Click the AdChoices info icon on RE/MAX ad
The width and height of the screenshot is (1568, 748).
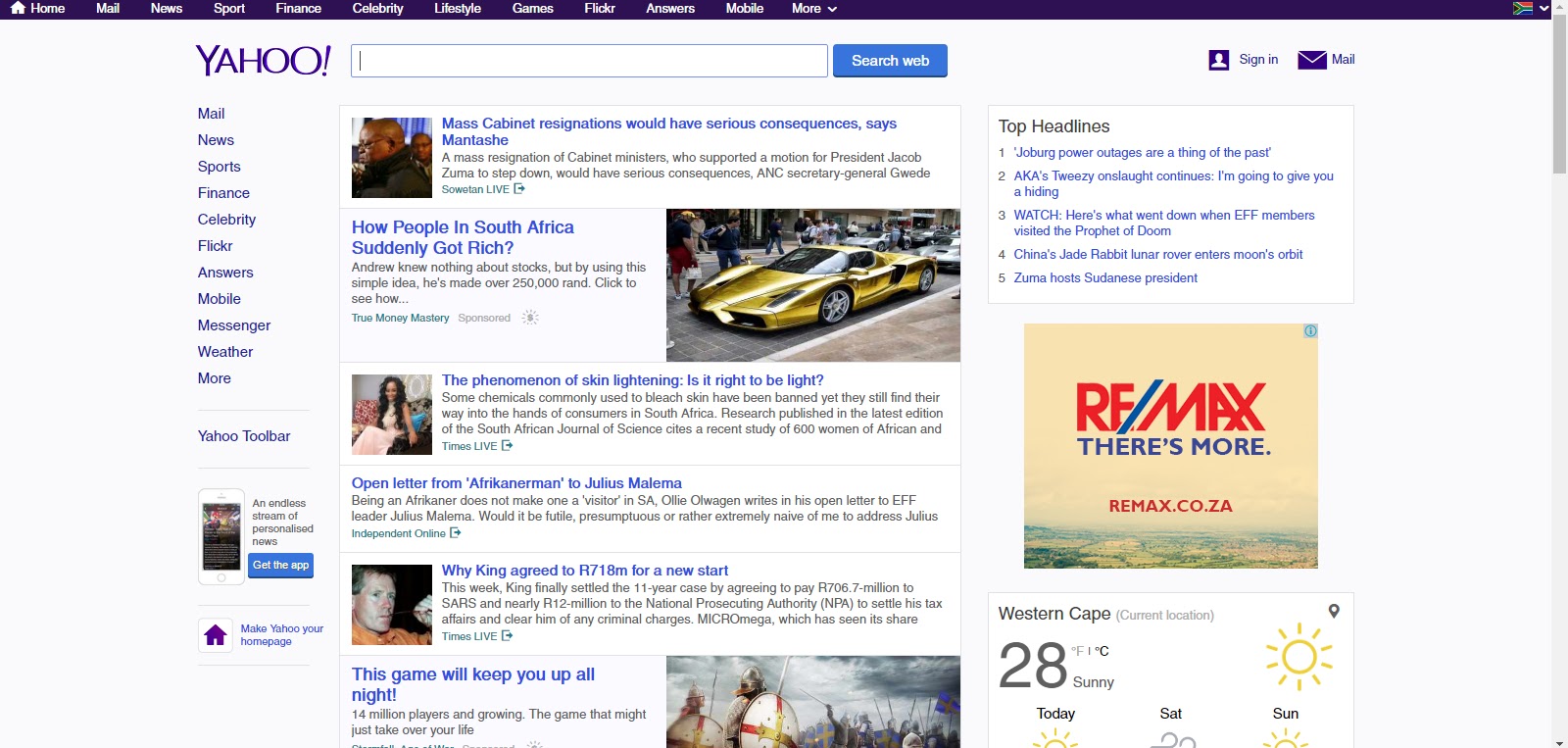(x=1310, y=331)
